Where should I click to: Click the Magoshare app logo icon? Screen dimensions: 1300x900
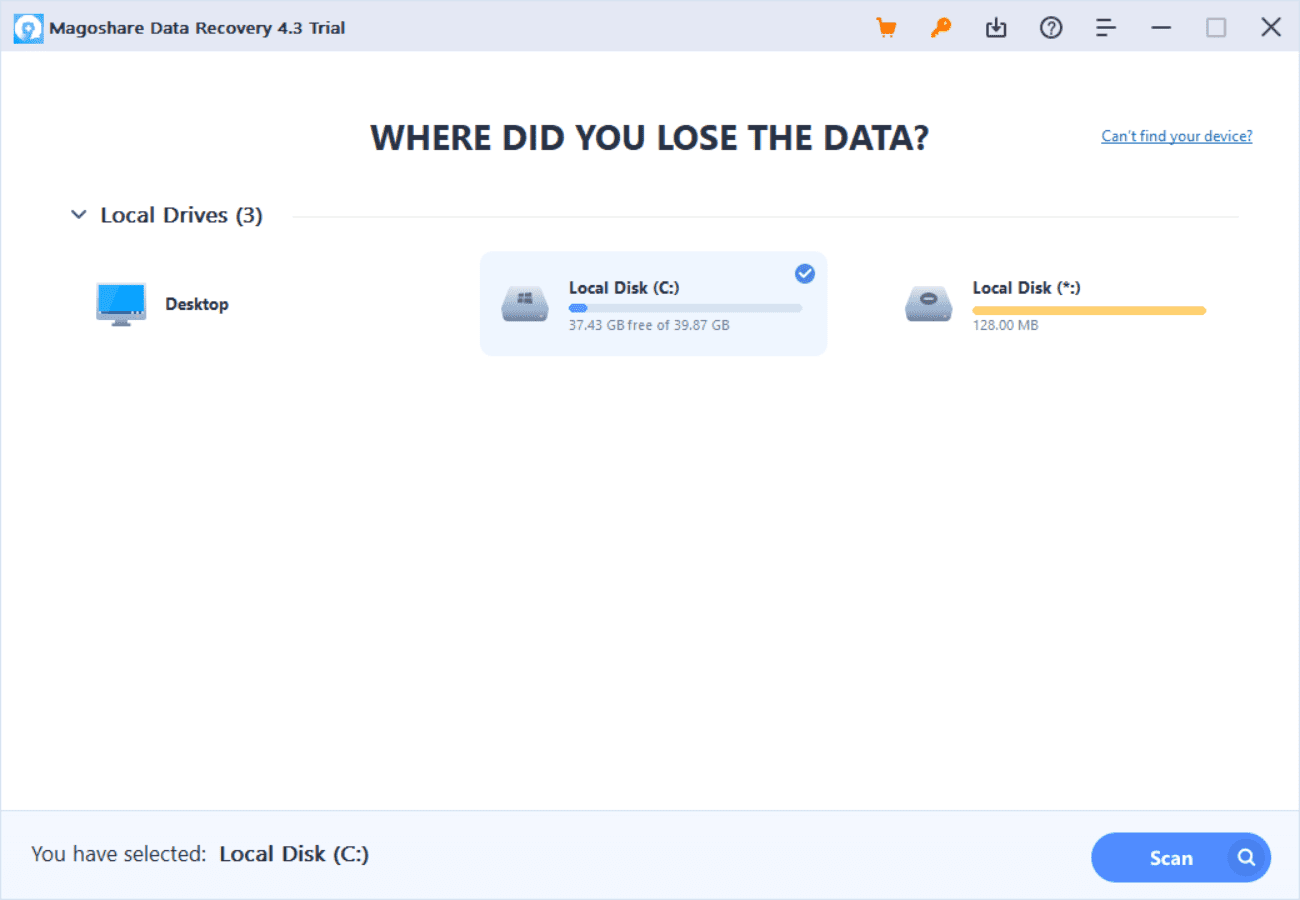(28, 28)
